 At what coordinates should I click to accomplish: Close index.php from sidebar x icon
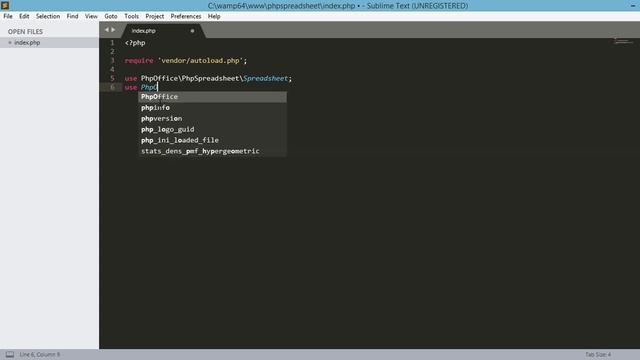click(x=10, y=42)
